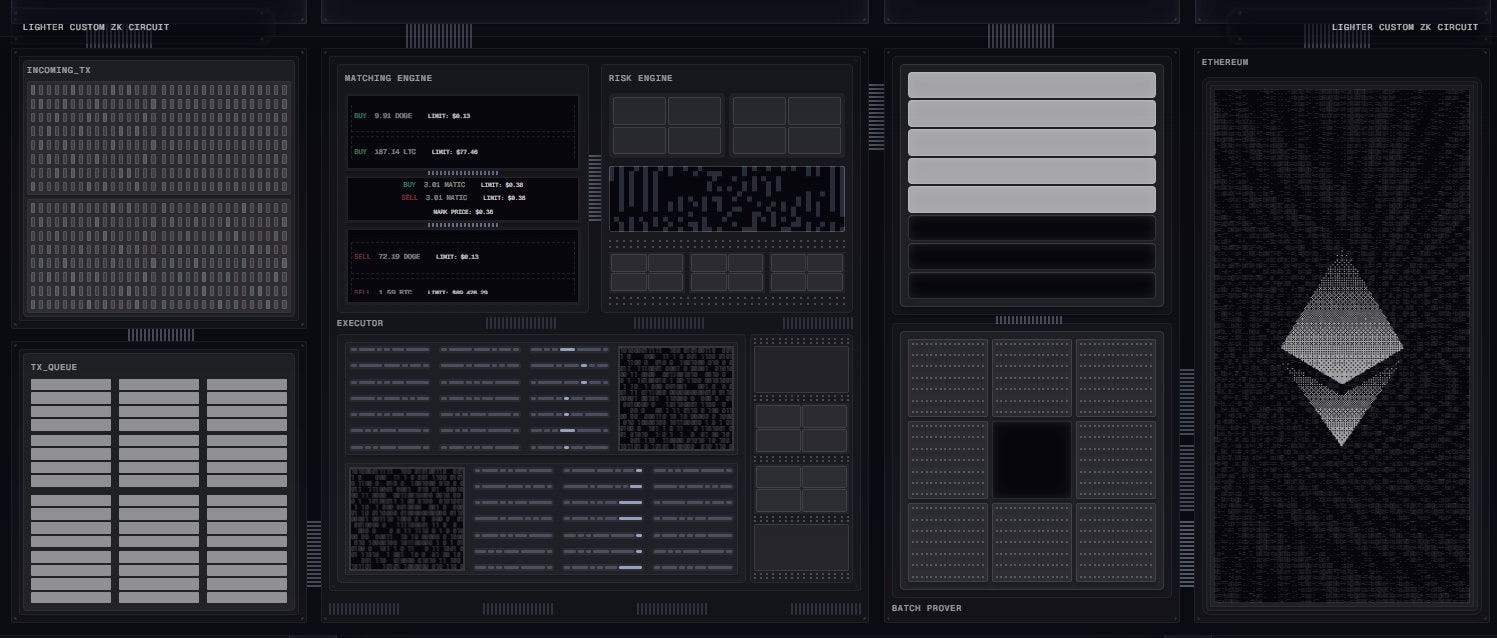Click the LIGHTER CUSTOM ZK CIRCUIT label above INCOMING_TX
The height and width of the screenshot is (638, 1497).
click(x=96, y=27)
